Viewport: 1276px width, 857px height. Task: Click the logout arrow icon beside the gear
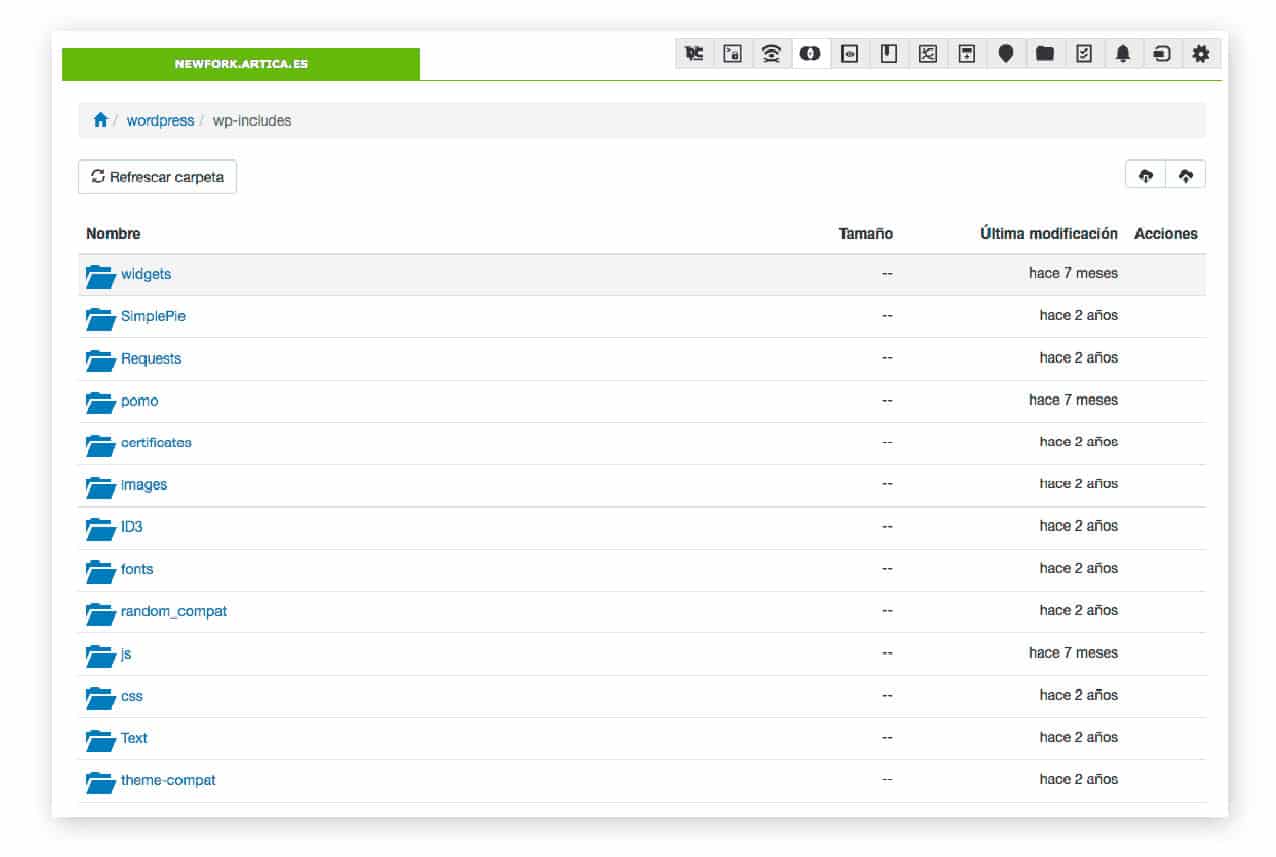(x=1161, y=54)
